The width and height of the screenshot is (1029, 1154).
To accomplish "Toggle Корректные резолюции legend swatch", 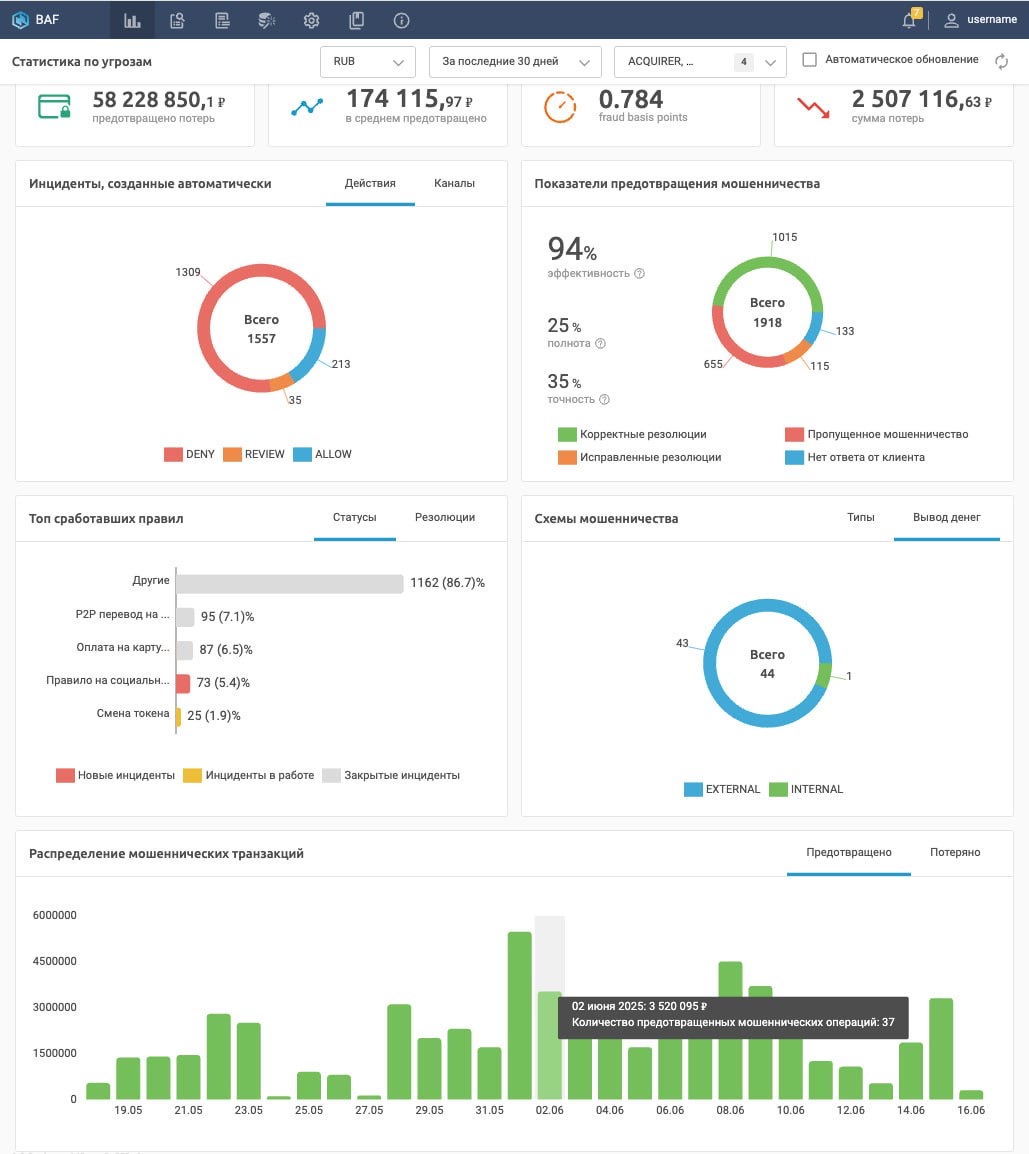I will click(x=567, y=434).
